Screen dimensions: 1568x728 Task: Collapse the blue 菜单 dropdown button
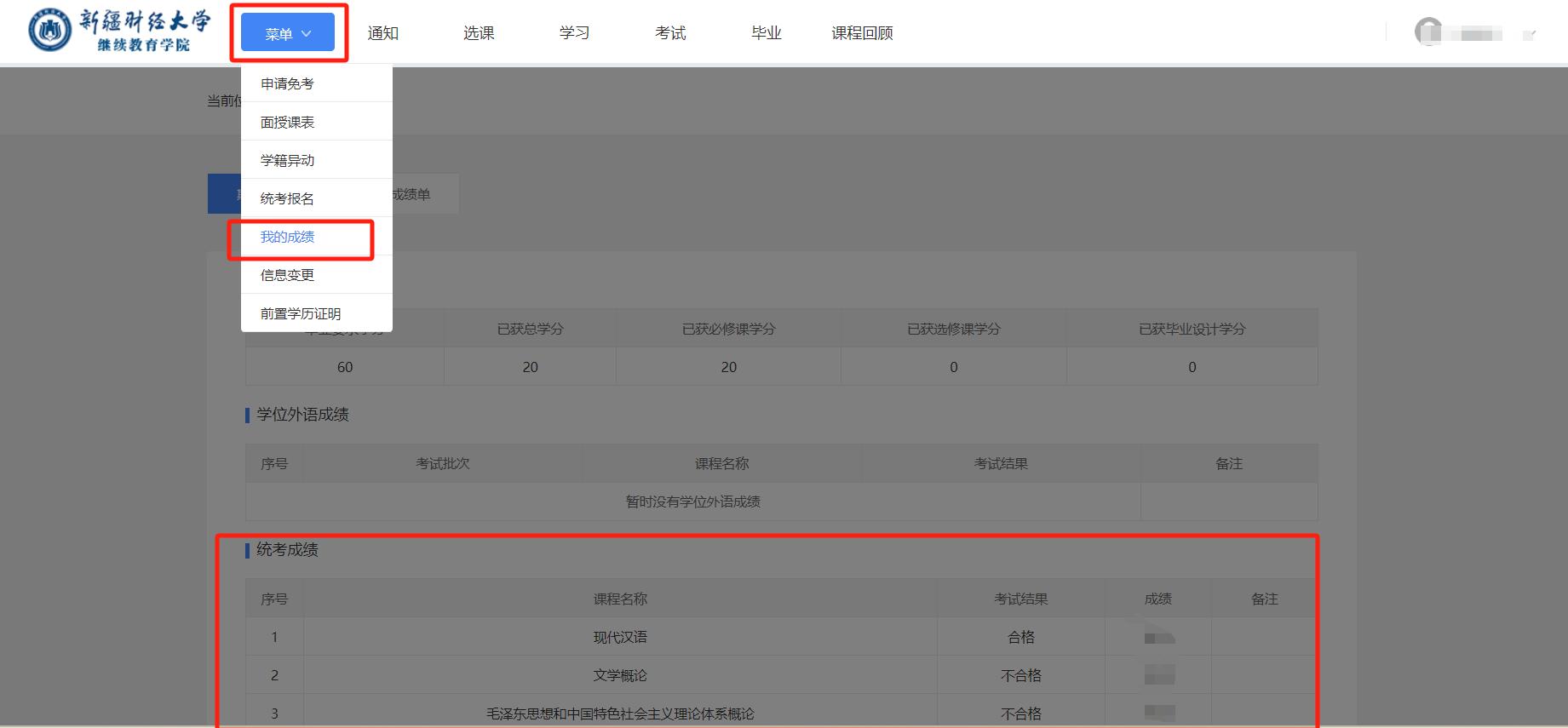tap(288, 33)
